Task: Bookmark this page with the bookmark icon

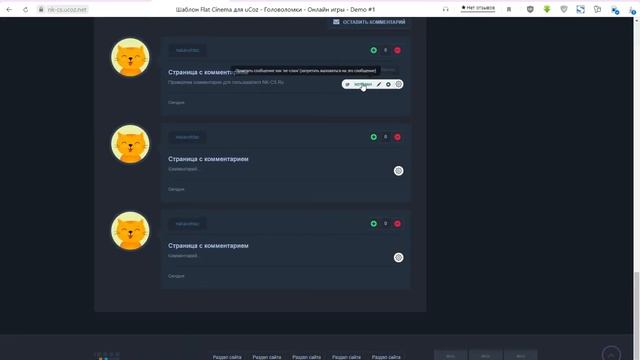Action: coord(509,9)
